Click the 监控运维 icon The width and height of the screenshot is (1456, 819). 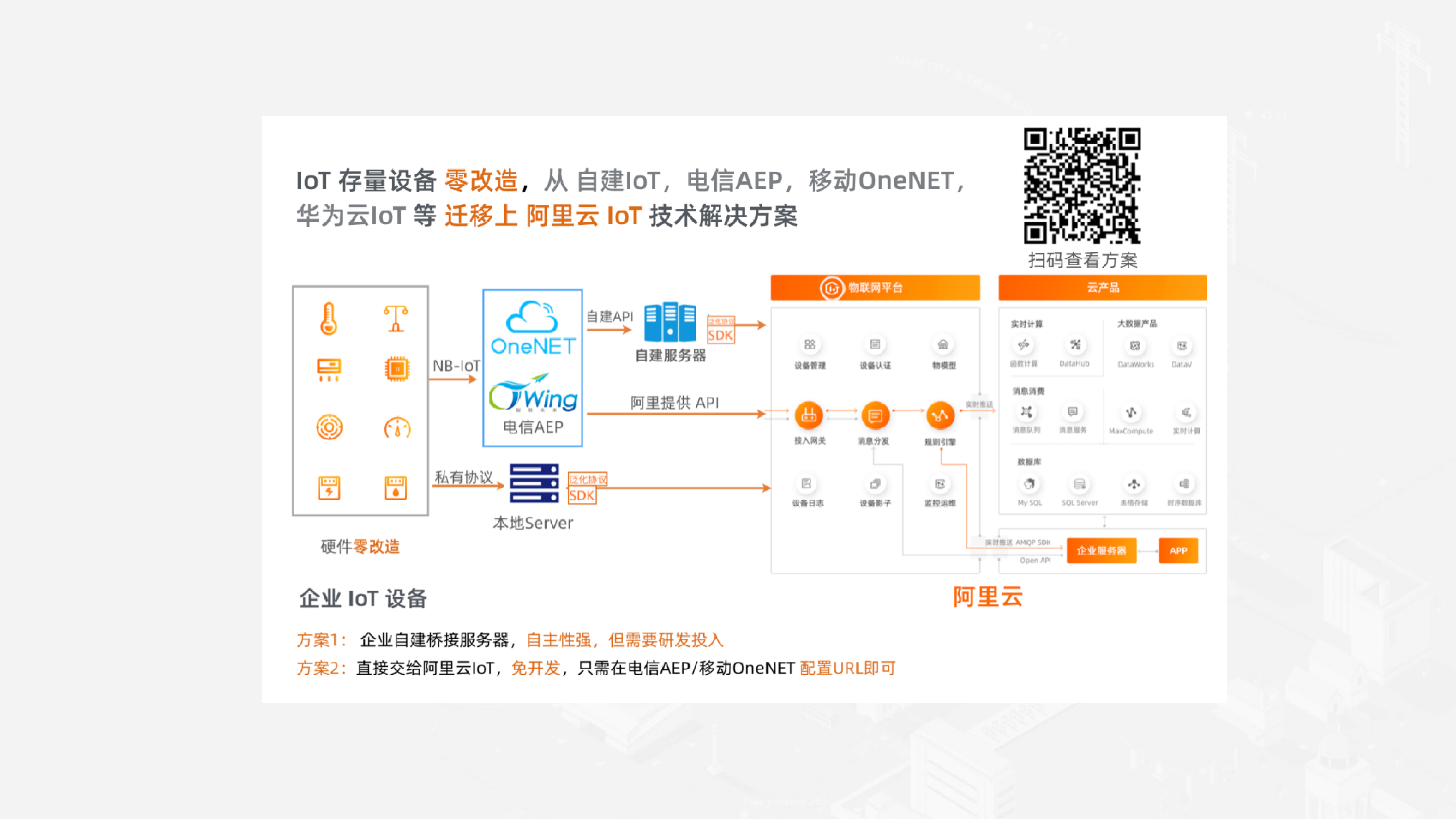(x=940, y=484)
